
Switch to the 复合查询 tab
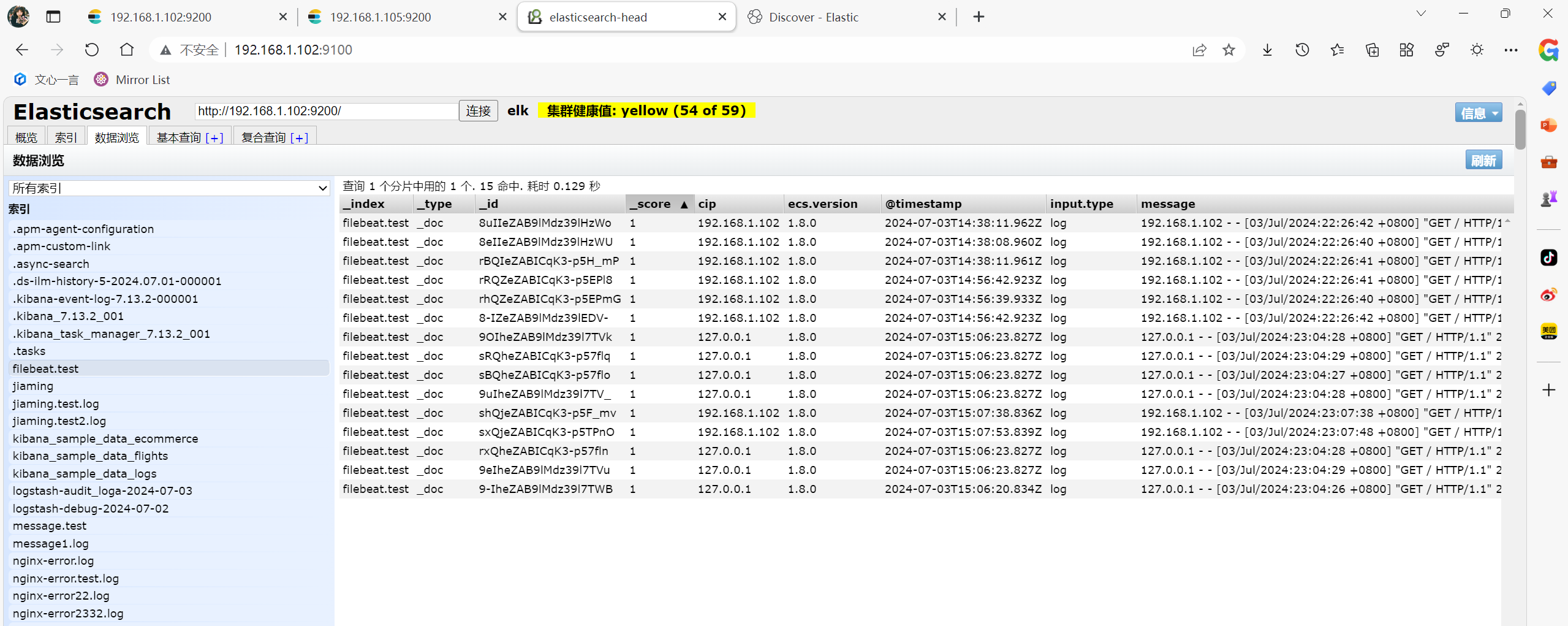[263, 137]
